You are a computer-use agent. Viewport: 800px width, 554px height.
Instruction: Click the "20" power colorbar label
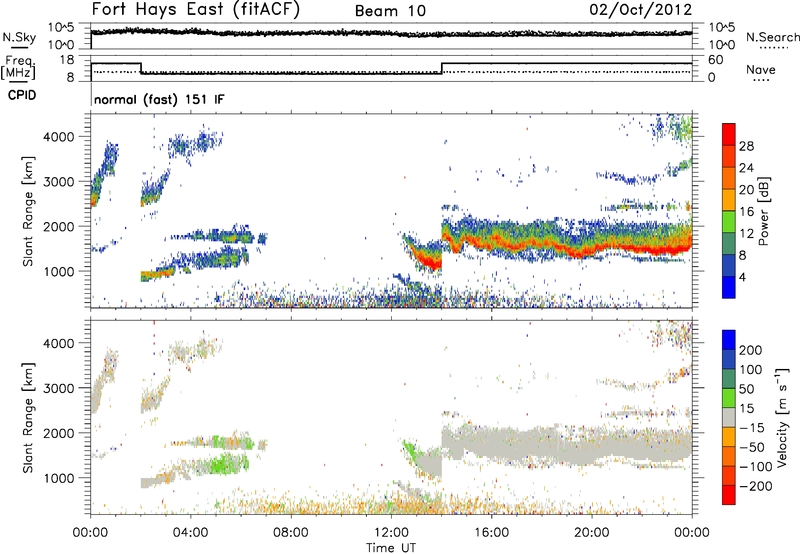746,190
